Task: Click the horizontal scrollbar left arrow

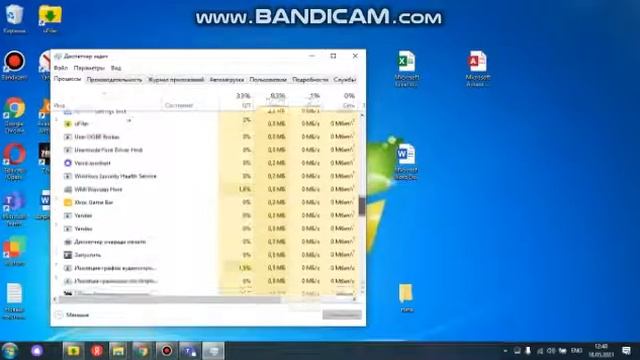Action: pyautogui.click(x=56, y=300)
